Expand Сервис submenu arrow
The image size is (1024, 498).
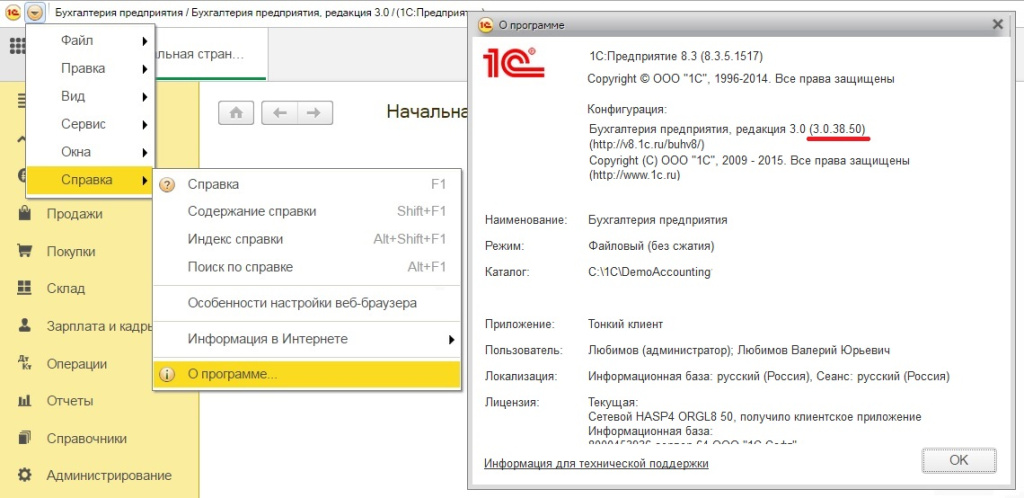(144, 124)
